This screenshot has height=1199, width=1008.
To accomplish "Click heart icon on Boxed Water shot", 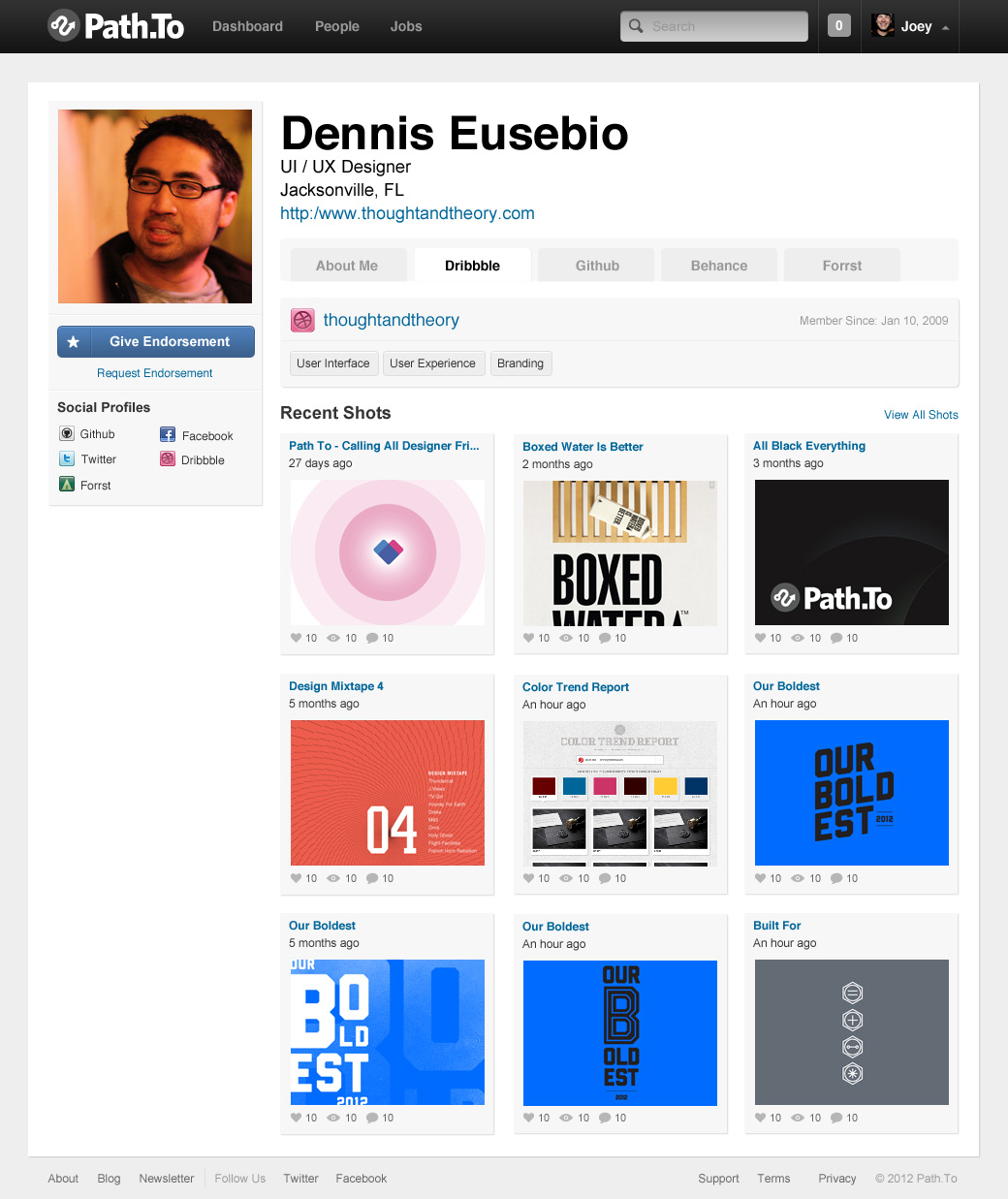I will [x=528, y=638].
